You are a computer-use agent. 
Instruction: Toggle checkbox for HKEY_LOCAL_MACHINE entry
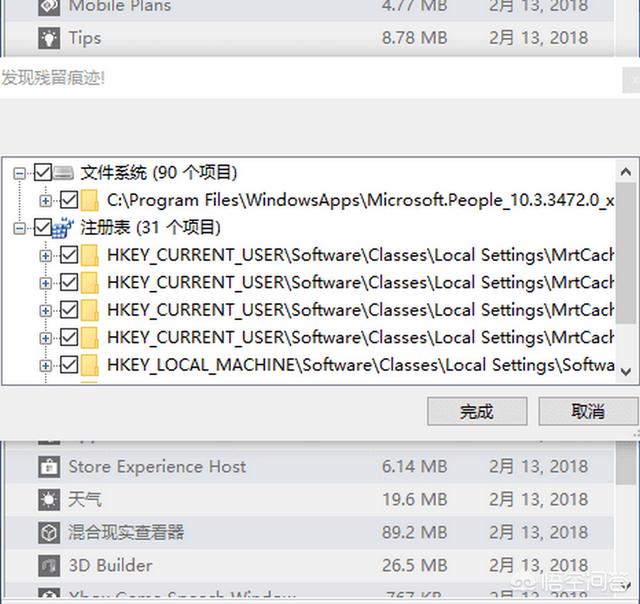[x=69, y=365]
